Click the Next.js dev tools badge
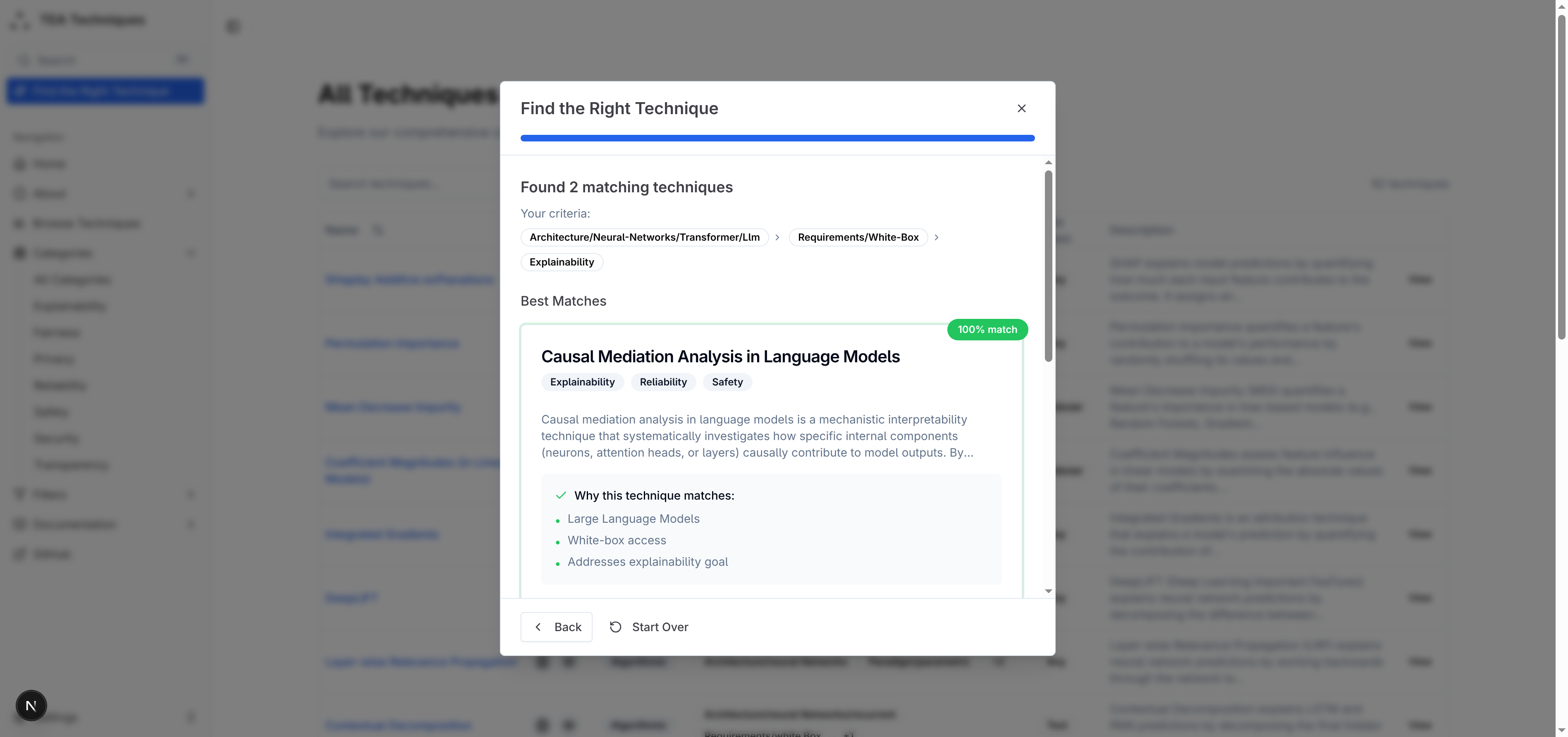 tap(31, 705)
